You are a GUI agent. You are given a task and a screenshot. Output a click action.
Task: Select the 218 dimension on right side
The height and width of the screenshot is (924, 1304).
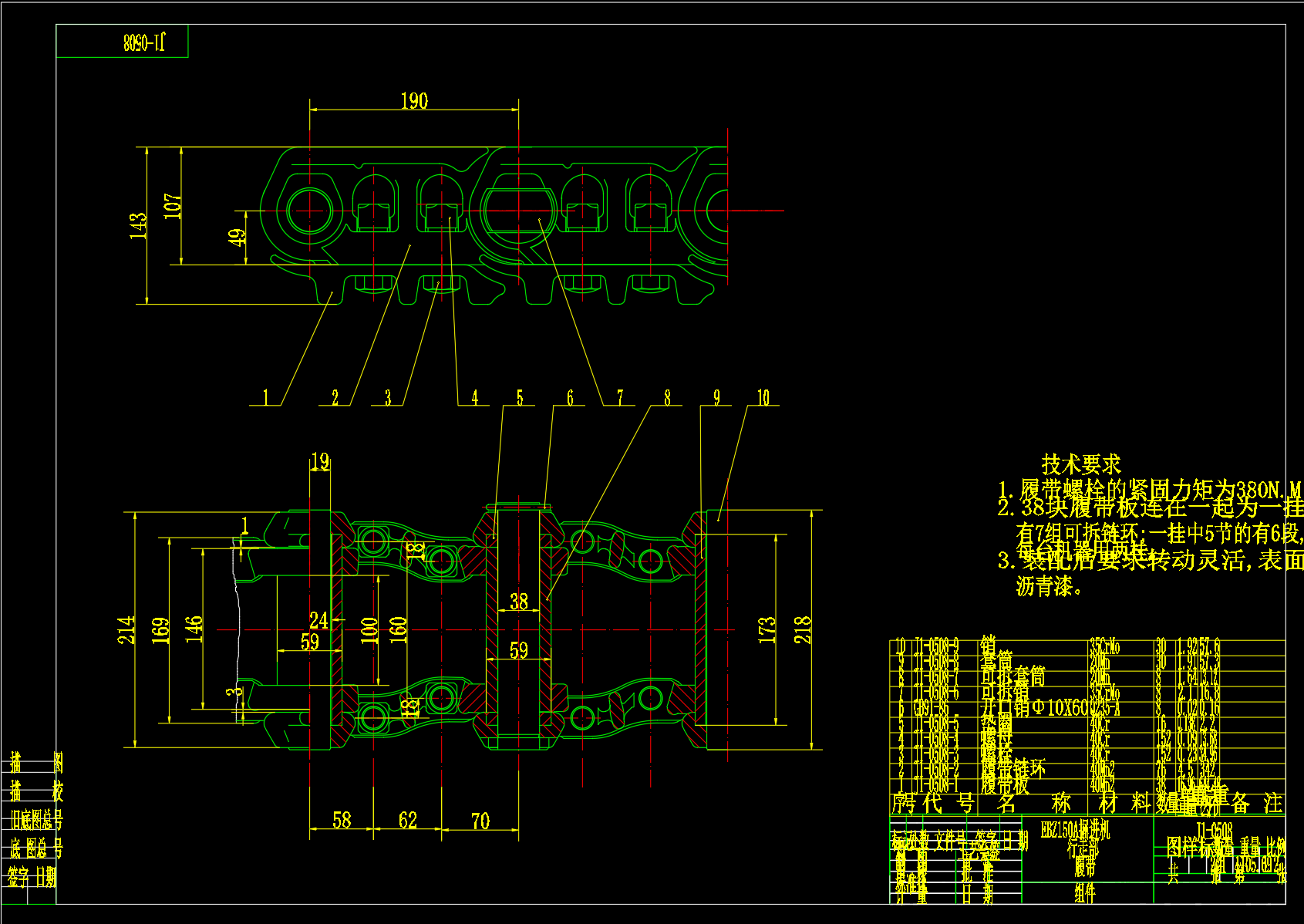803,630
